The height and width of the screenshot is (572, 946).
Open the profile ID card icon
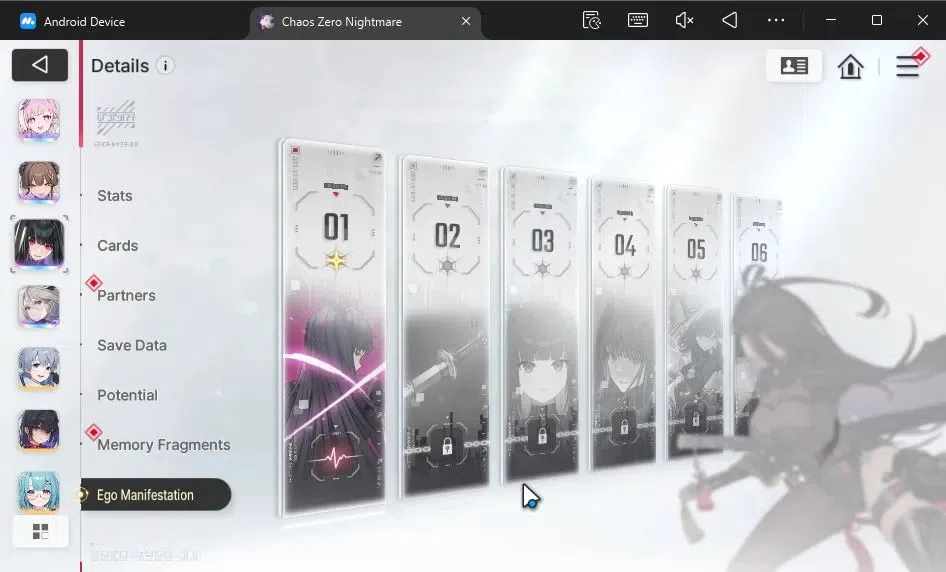794,66
